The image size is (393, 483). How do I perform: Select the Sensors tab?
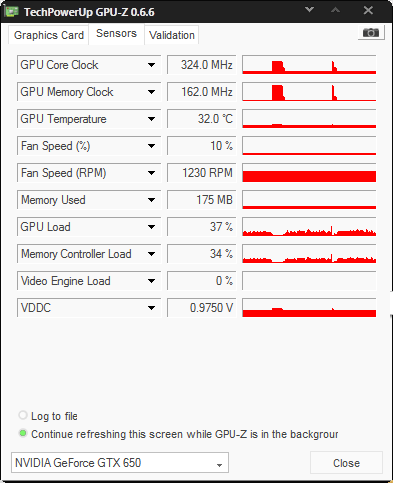pos(116,33)
